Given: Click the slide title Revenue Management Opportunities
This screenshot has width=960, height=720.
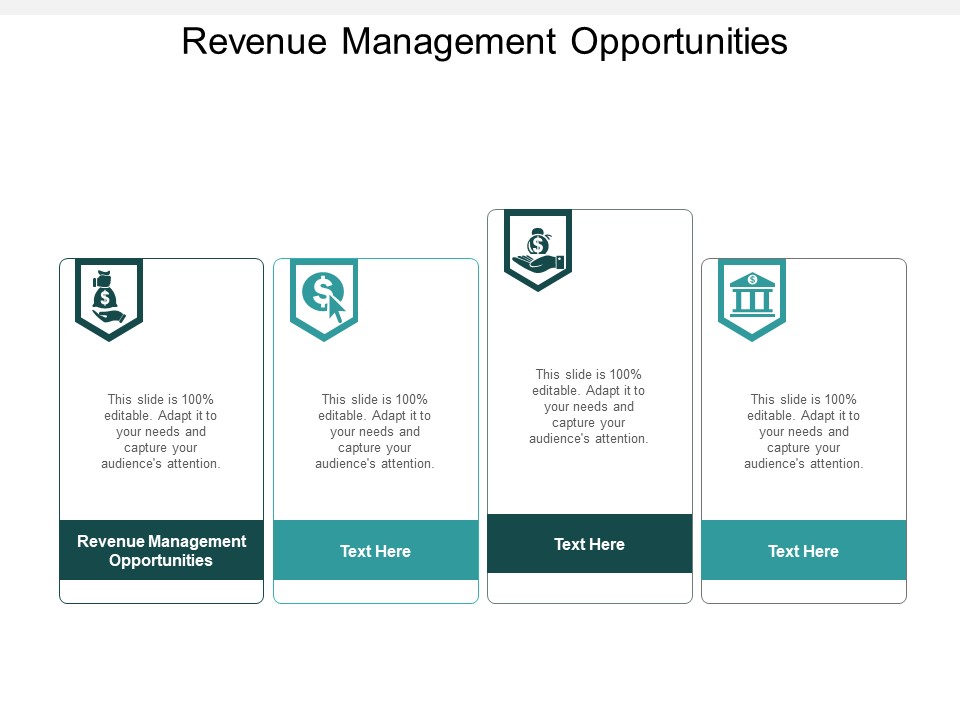Looking at the screenshot, I should click(484, 42).
